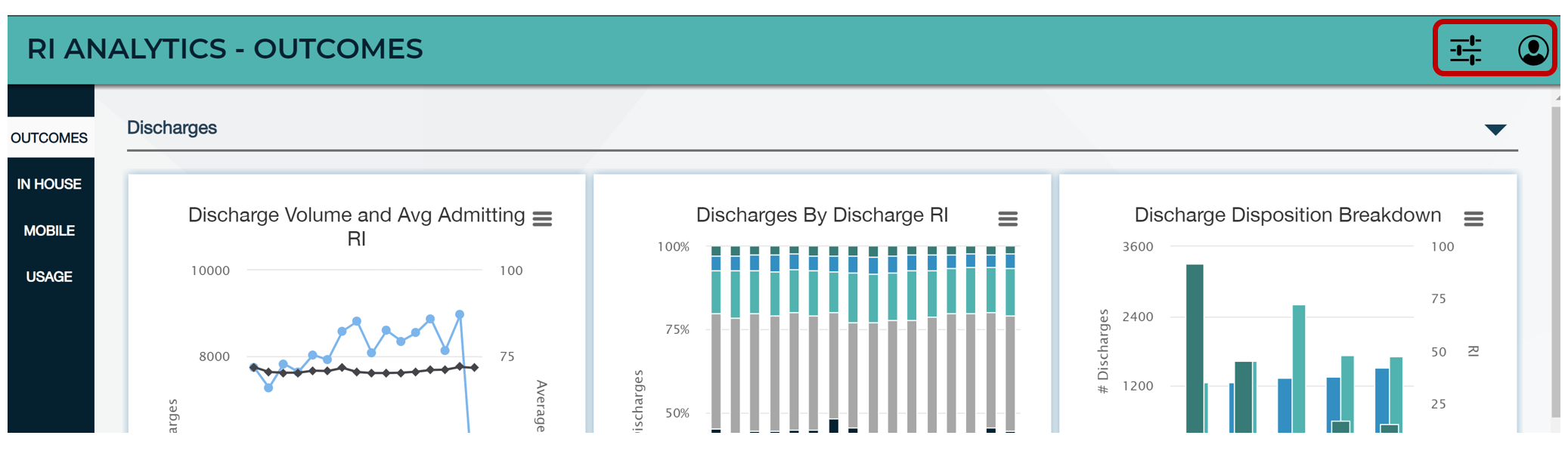Click the # Discharges axis title
Screen dimensions: 1568x460
coord(1103,351)
